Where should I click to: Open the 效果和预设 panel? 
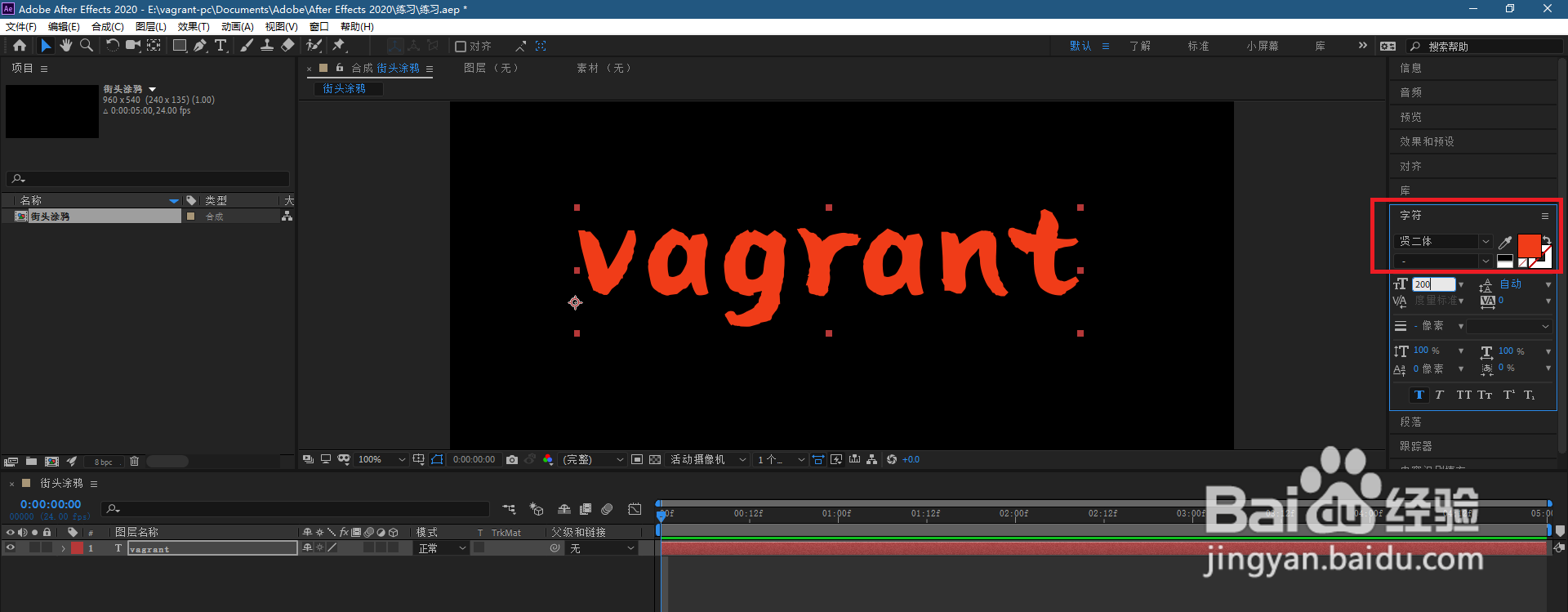[x=1427, y=141]
